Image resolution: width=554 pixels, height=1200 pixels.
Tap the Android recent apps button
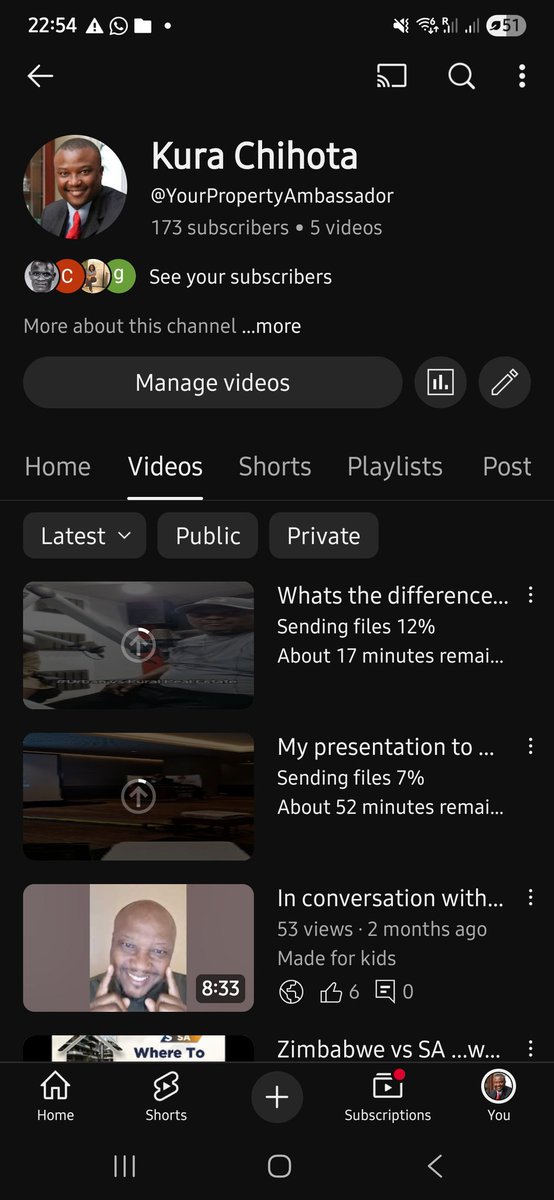click(124, 1166)
